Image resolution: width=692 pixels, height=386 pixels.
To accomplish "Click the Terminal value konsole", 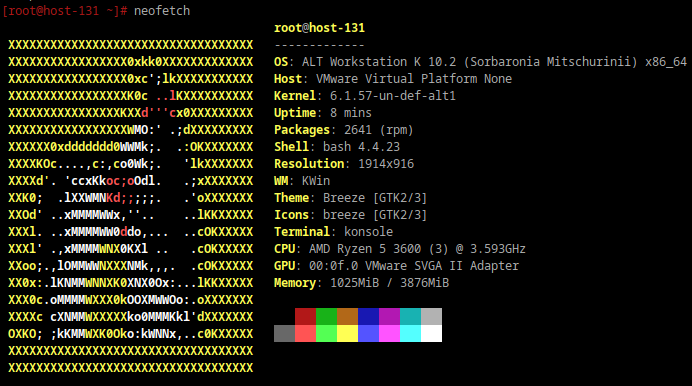I will coord(369,232).
